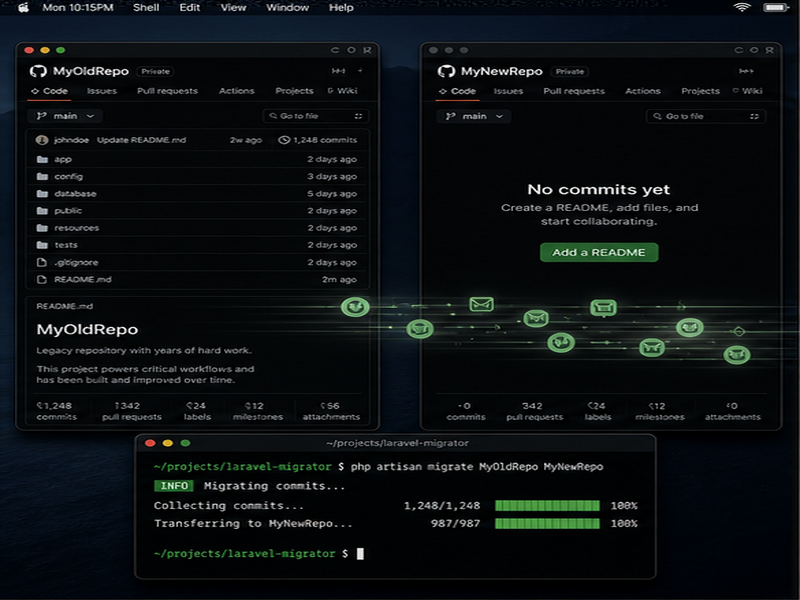
Task: Click the Collecting commits progress bar
Action: coord(547,506)
